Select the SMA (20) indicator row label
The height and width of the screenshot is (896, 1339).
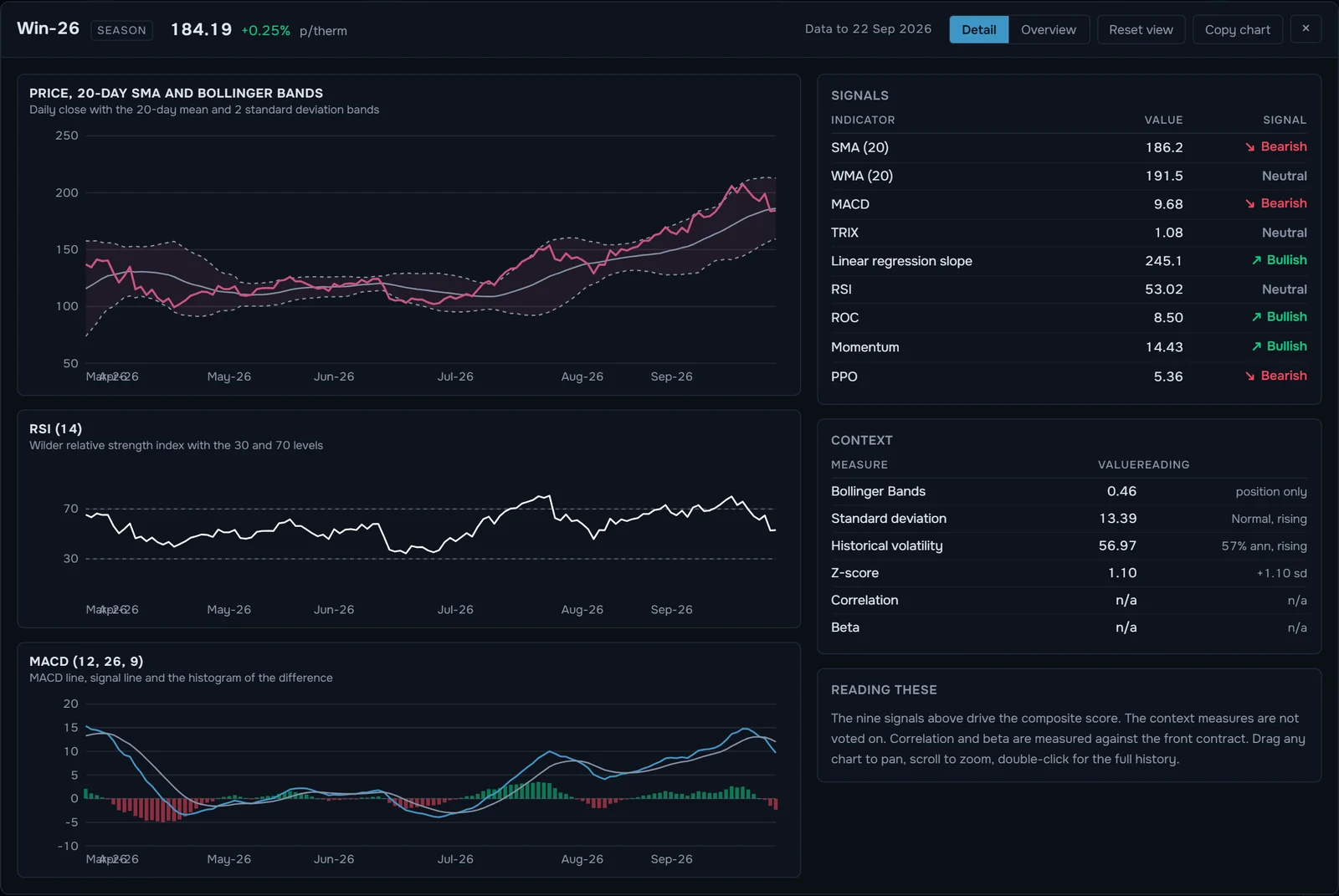[859, 147]
